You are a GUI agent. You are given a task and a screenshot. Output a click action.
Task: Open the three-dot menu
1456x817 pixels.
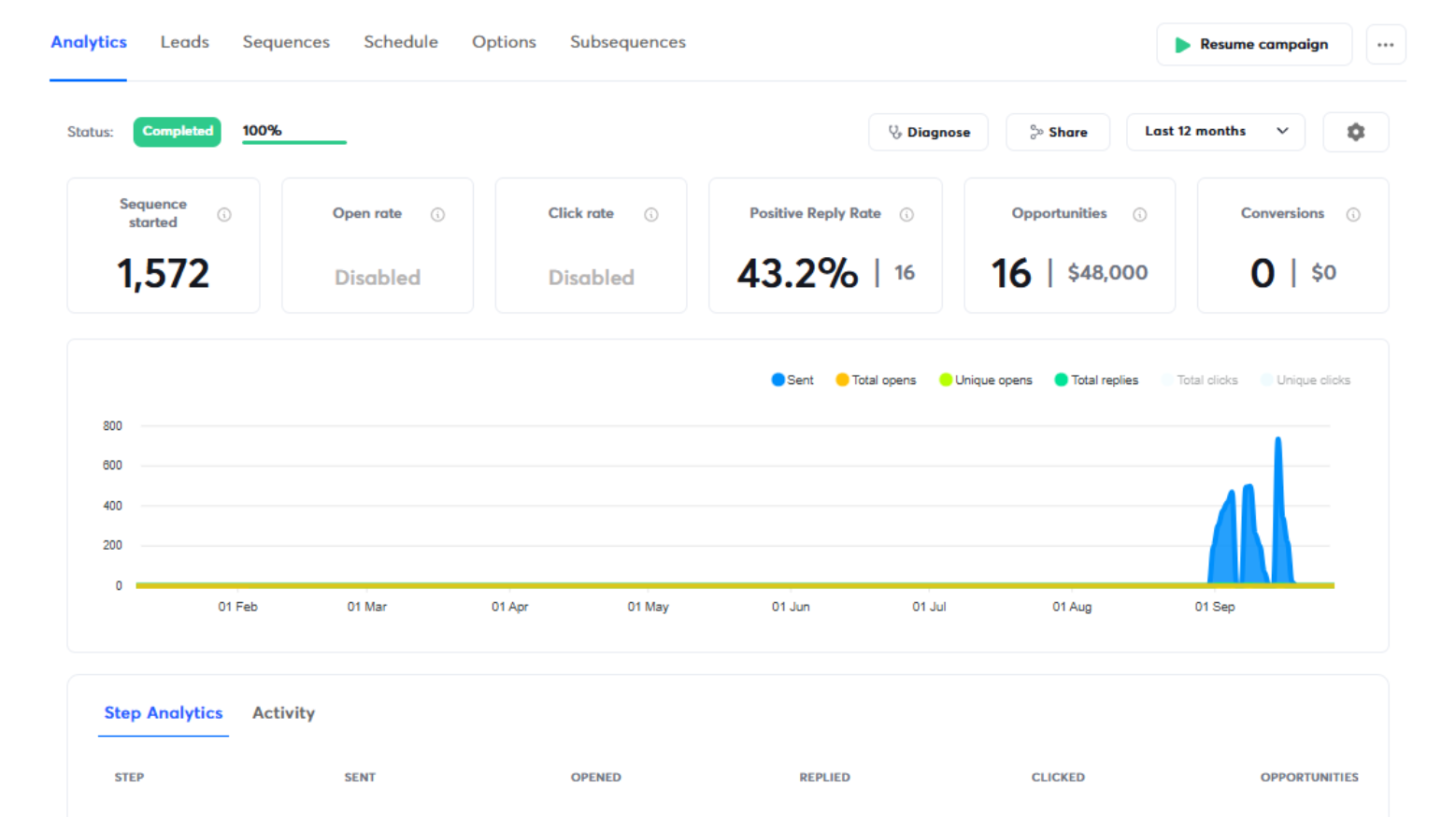point(1386,44)
